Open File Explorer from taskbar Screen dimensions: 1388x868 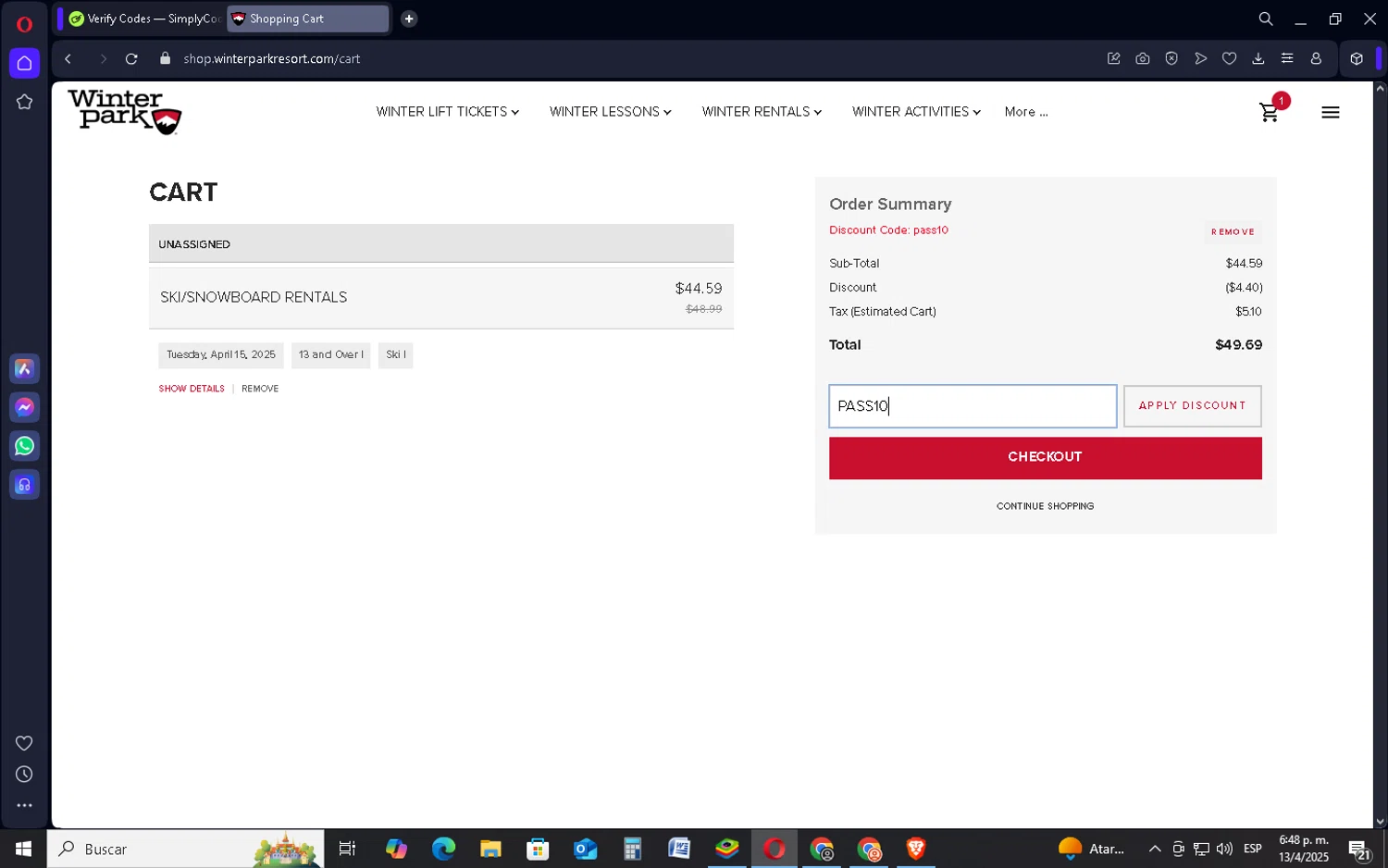coord(490,849)
